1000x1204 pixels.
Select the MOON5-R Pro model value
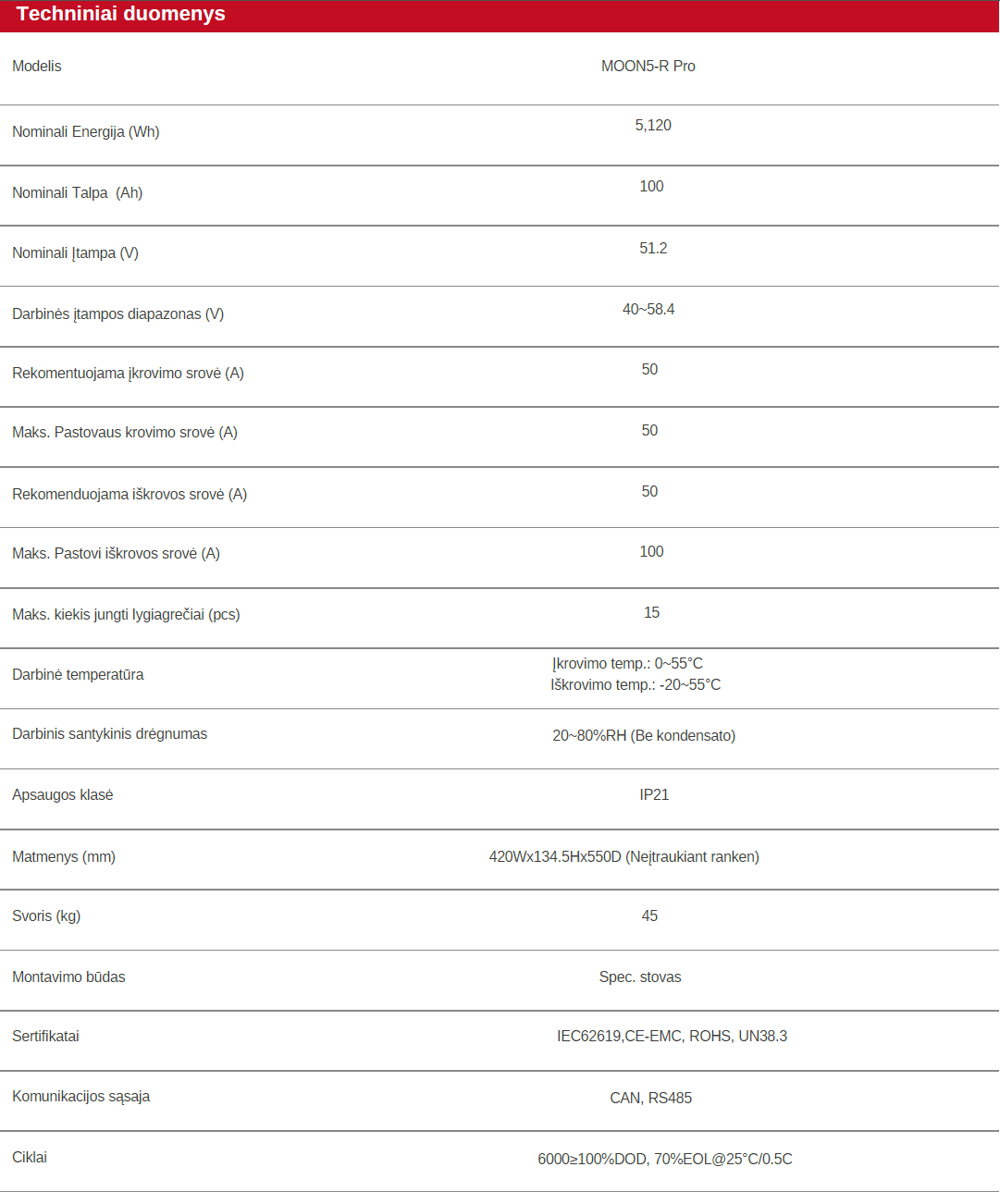[x=648, y=67]
